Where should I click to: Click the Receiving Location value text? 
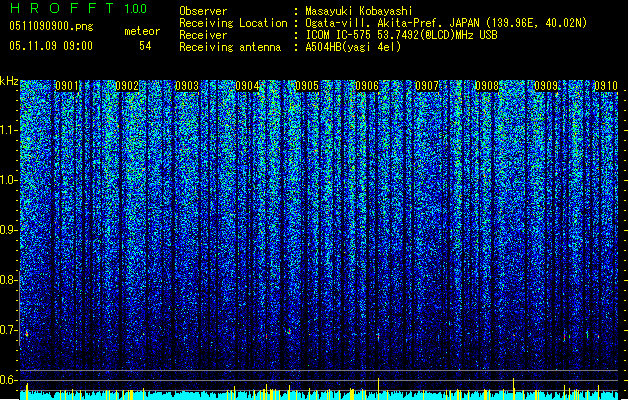pos(446,22)
